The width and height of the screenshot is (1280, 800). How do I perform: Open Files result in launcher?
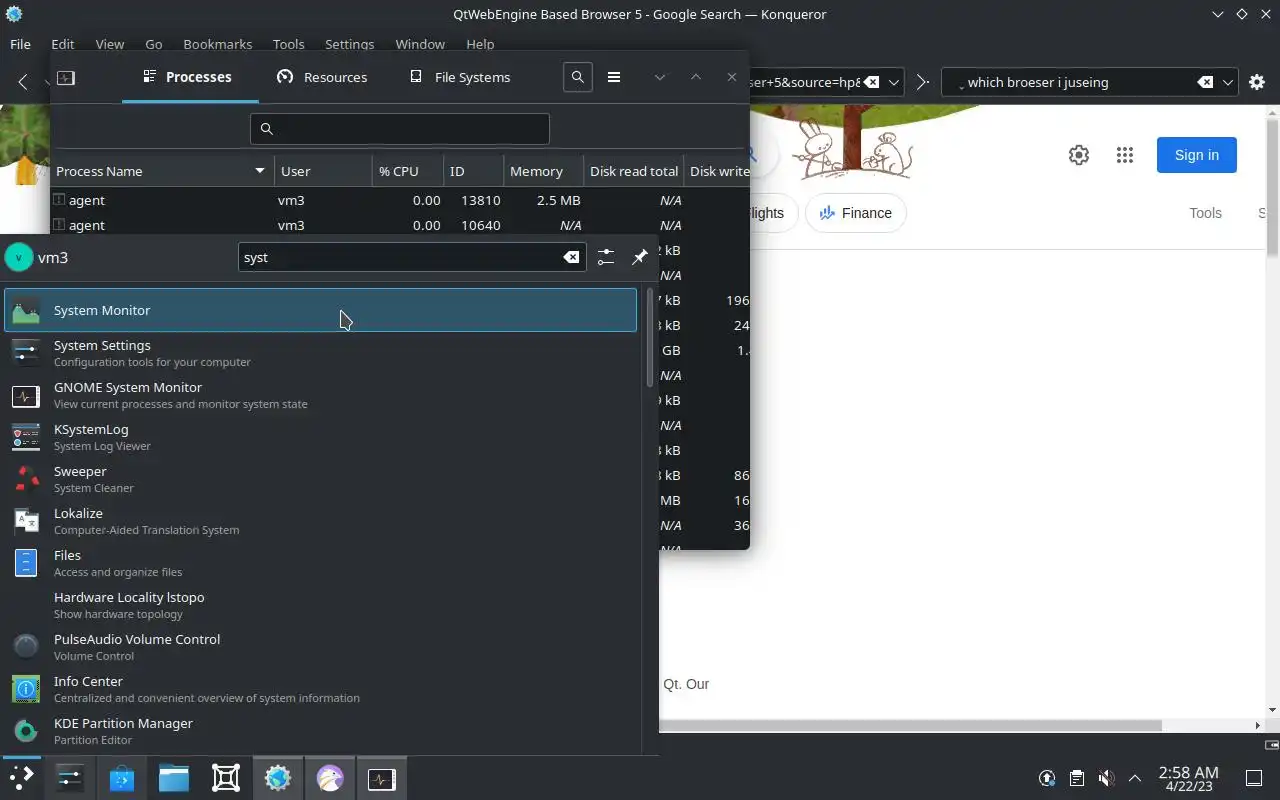320,562
